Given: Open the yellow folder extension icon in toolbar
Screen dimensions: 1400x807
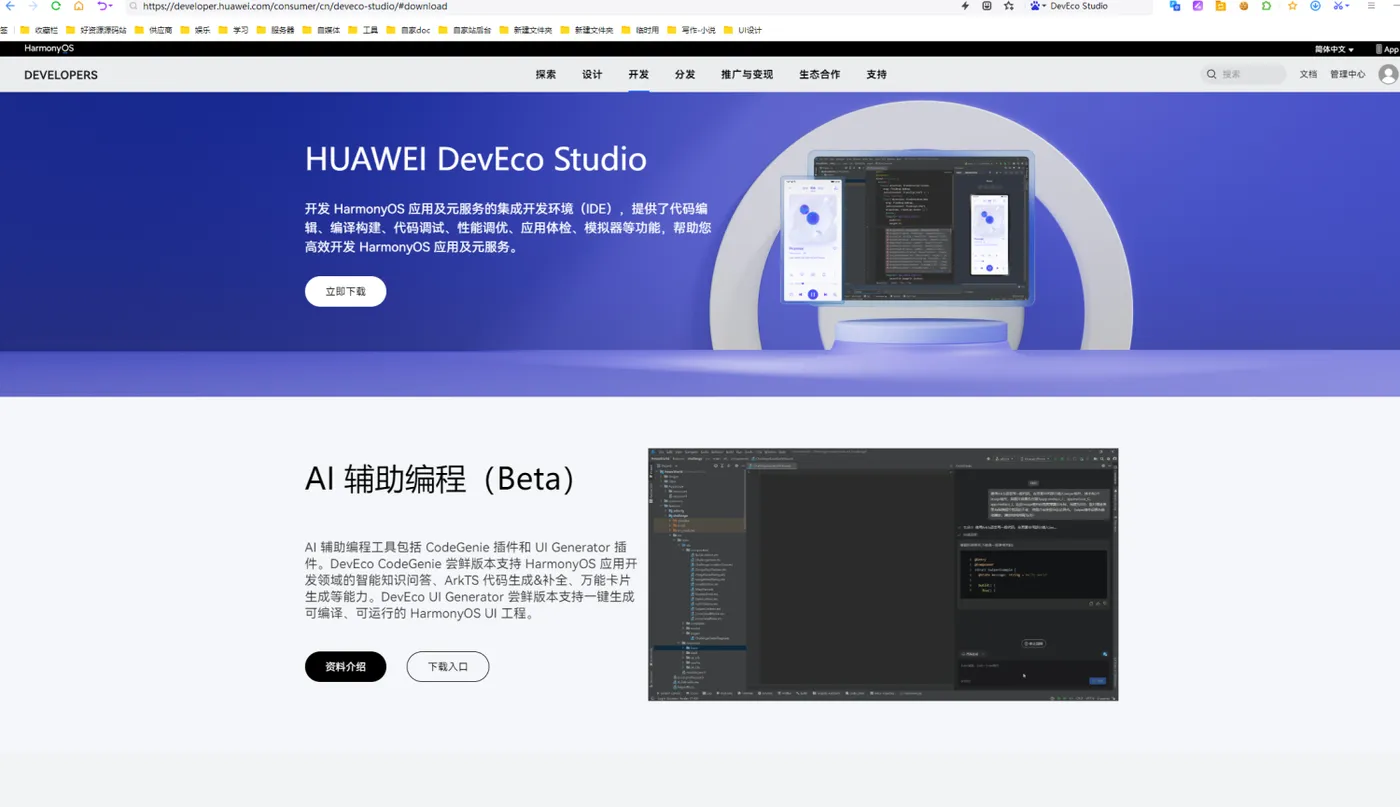Looking at the screenshot, I should coord(1221,6).
